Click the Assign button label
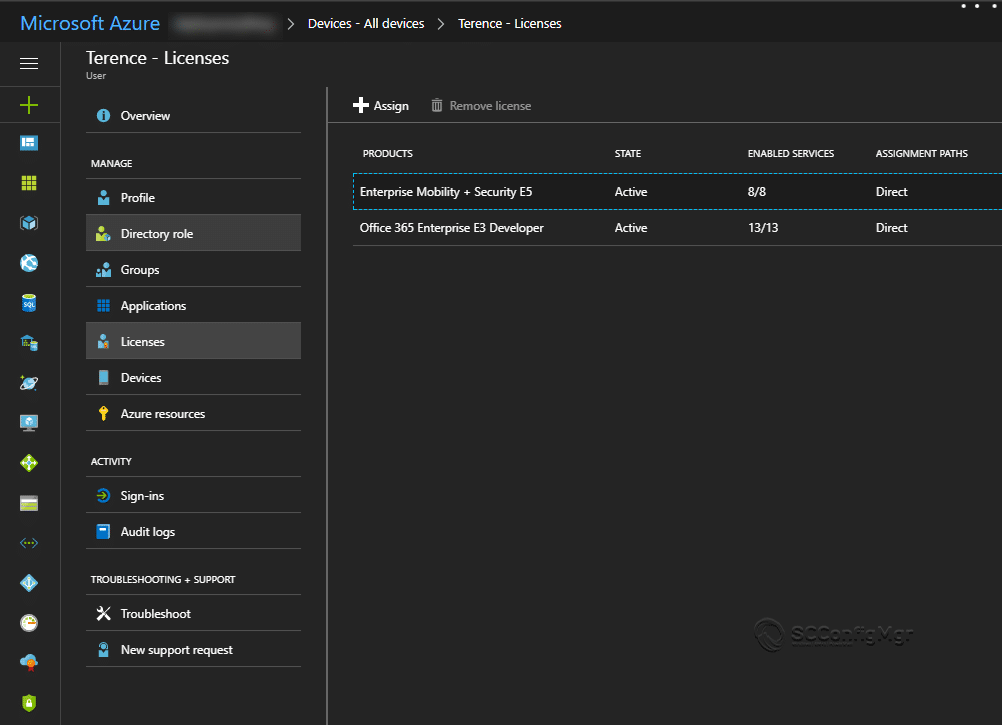The width and height of the screenshot is (1002, 725). click(x=391, y=106)
